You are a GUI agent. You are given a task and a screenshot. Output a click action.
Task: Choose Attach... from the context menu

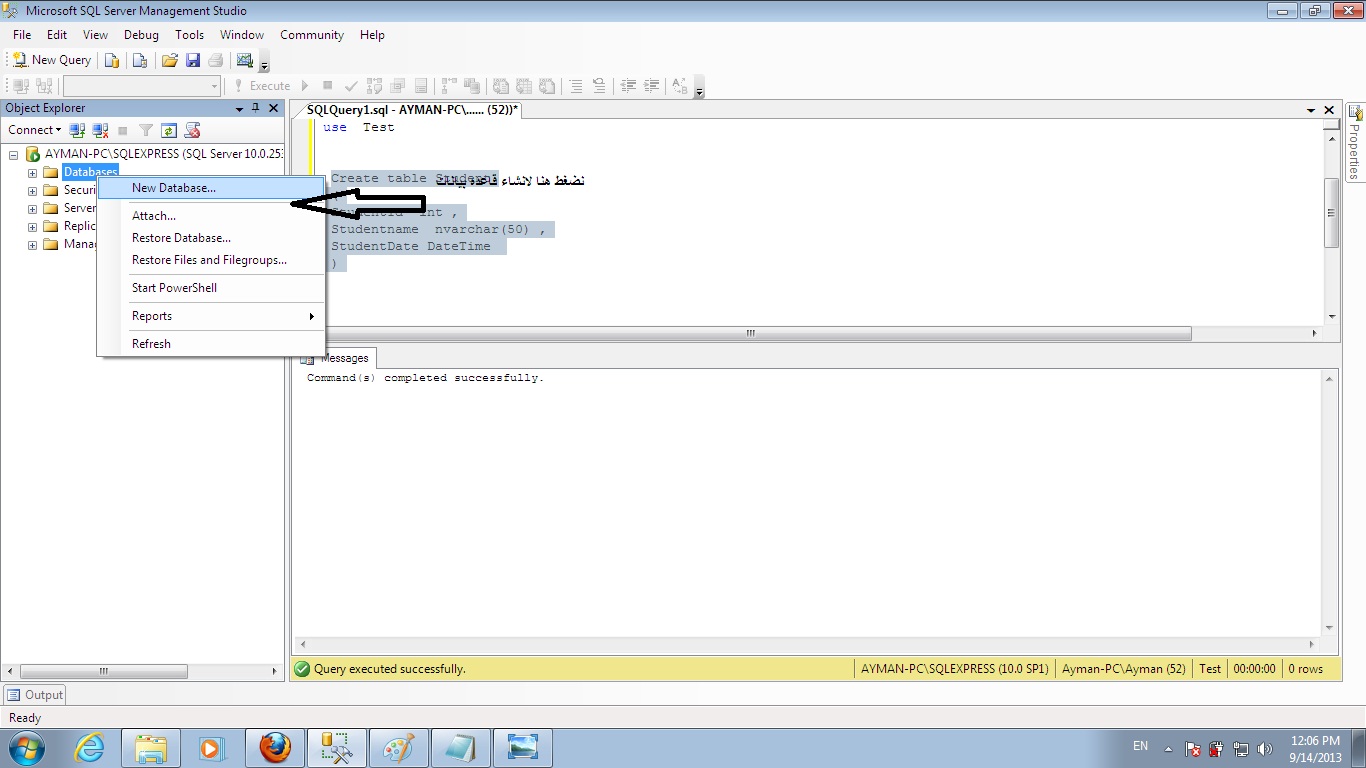pyautogui.click(x=211, y=216)
